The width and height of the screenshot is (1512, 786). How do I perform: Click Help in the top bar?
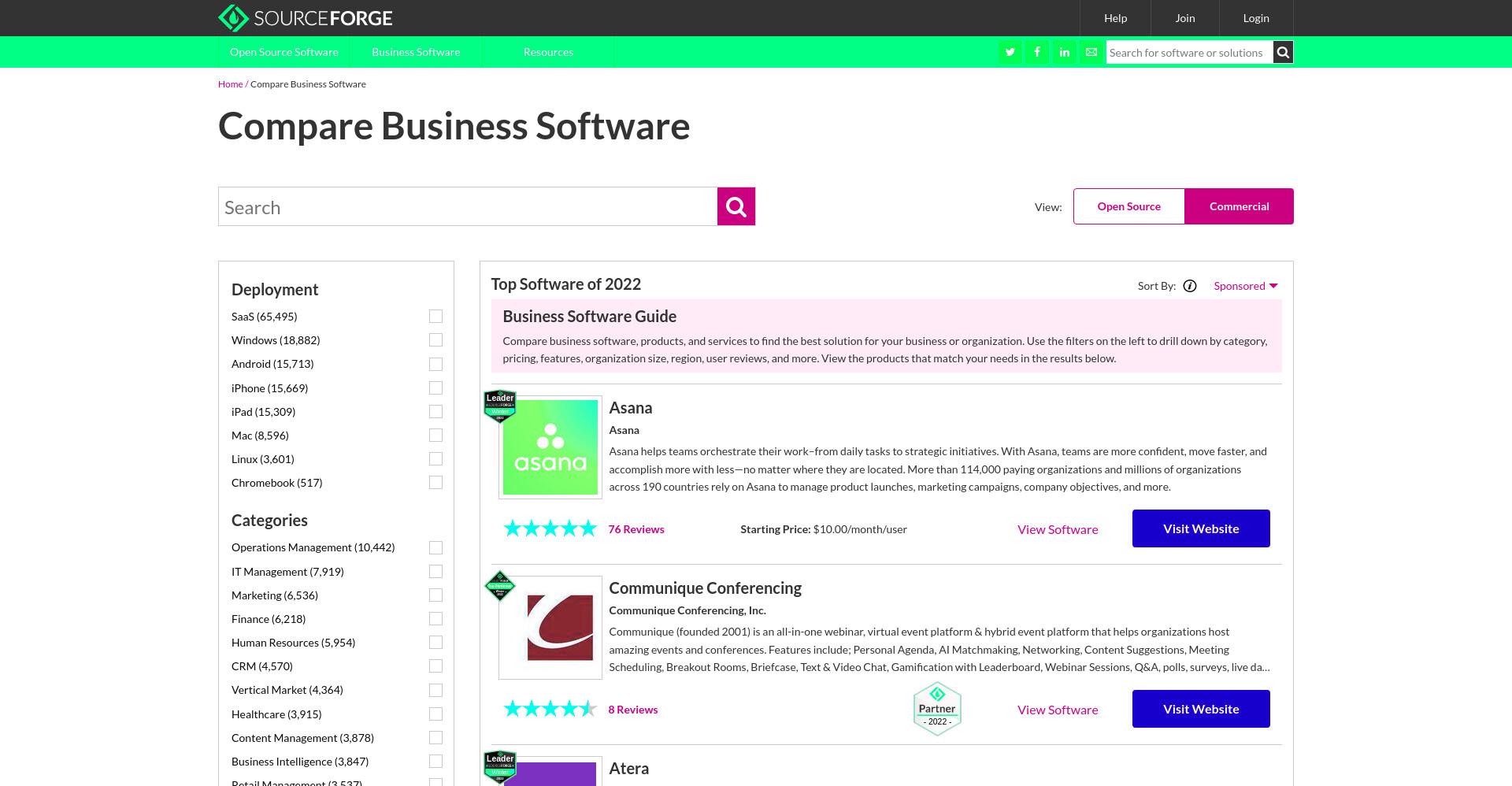pos(1115,18)
